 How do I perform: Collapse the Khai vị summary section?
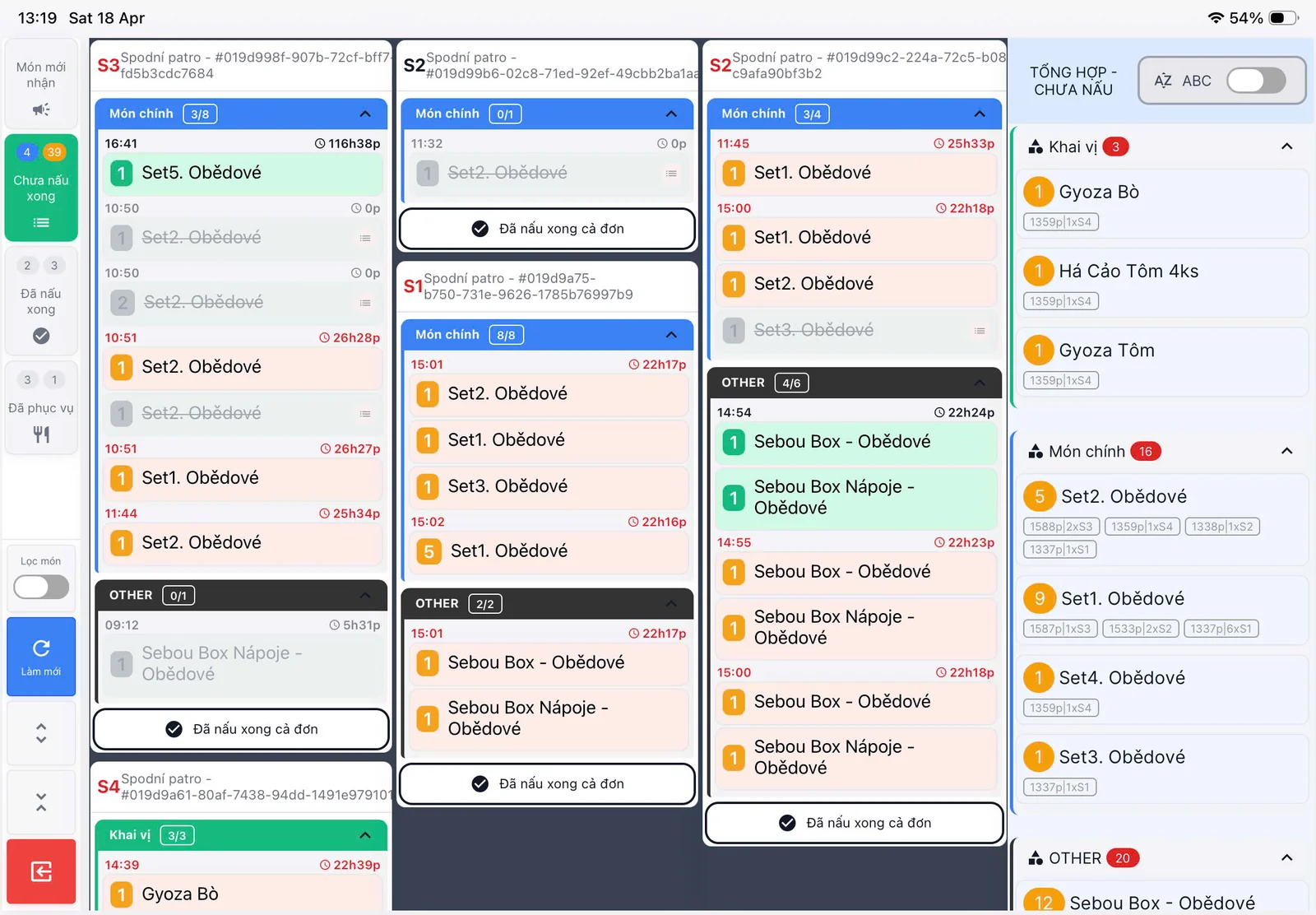pos(1287,146)
